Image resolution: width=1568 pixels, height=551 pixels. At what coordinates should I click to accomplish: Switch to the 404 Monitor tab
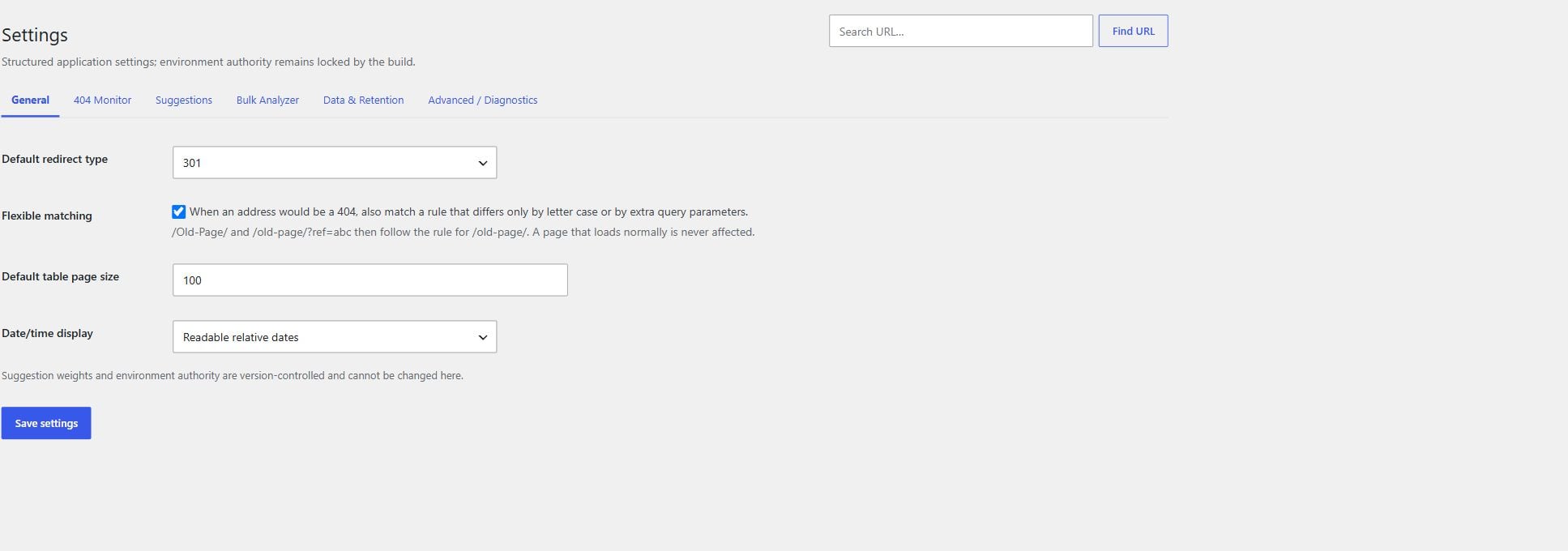point(102,100)
